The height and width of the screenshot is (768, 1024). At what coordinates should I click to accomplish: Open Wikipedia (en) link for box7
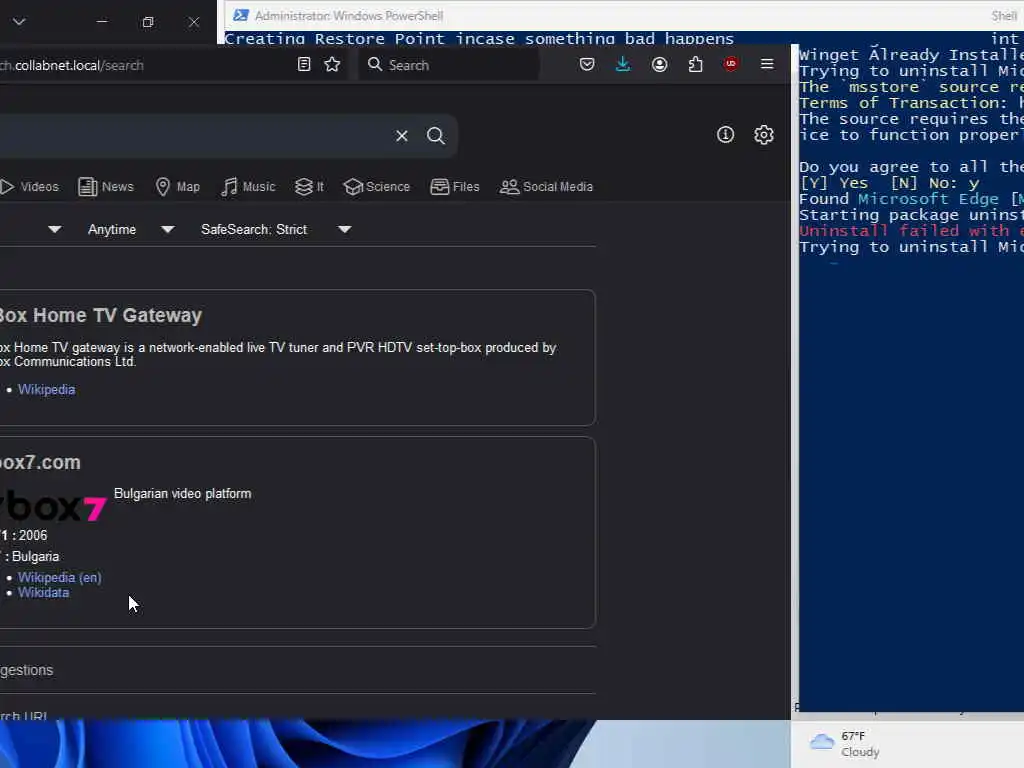tap(59, 577)
